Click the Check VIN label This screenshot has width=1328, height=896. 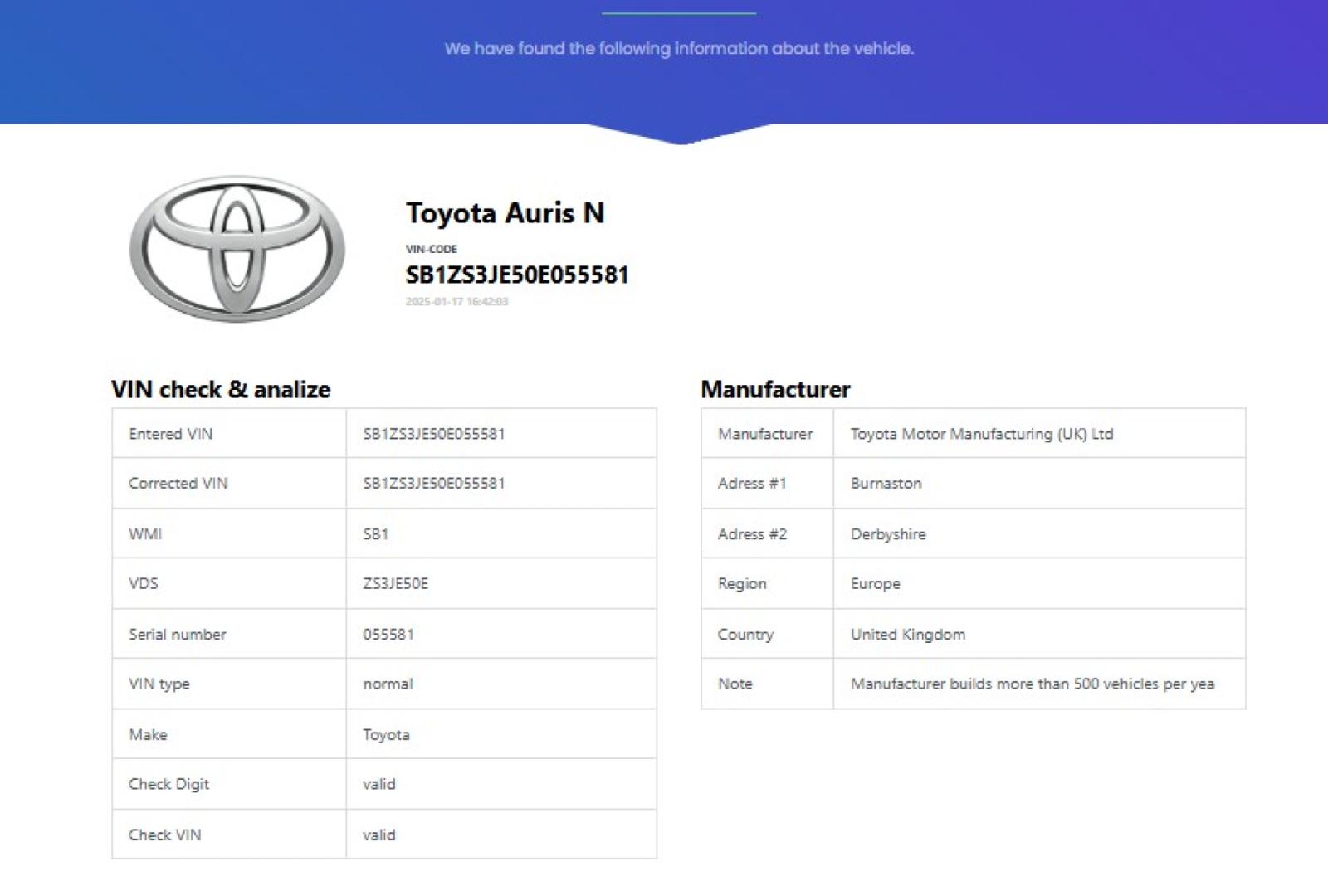tap(164, 835)
